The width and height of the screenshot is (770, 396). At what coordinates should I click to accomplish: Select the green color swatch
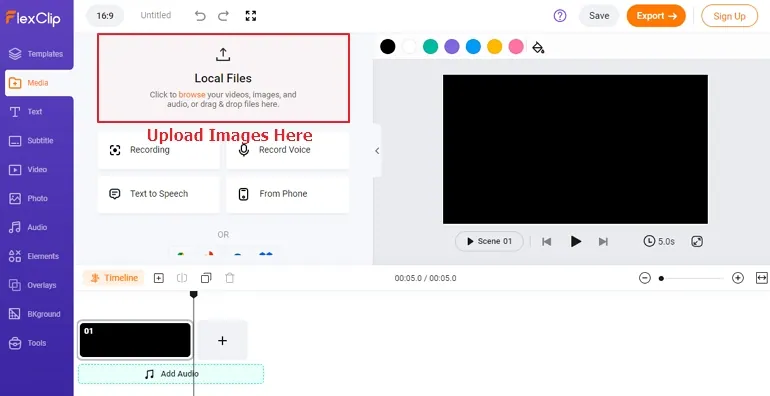pos(430,47)
